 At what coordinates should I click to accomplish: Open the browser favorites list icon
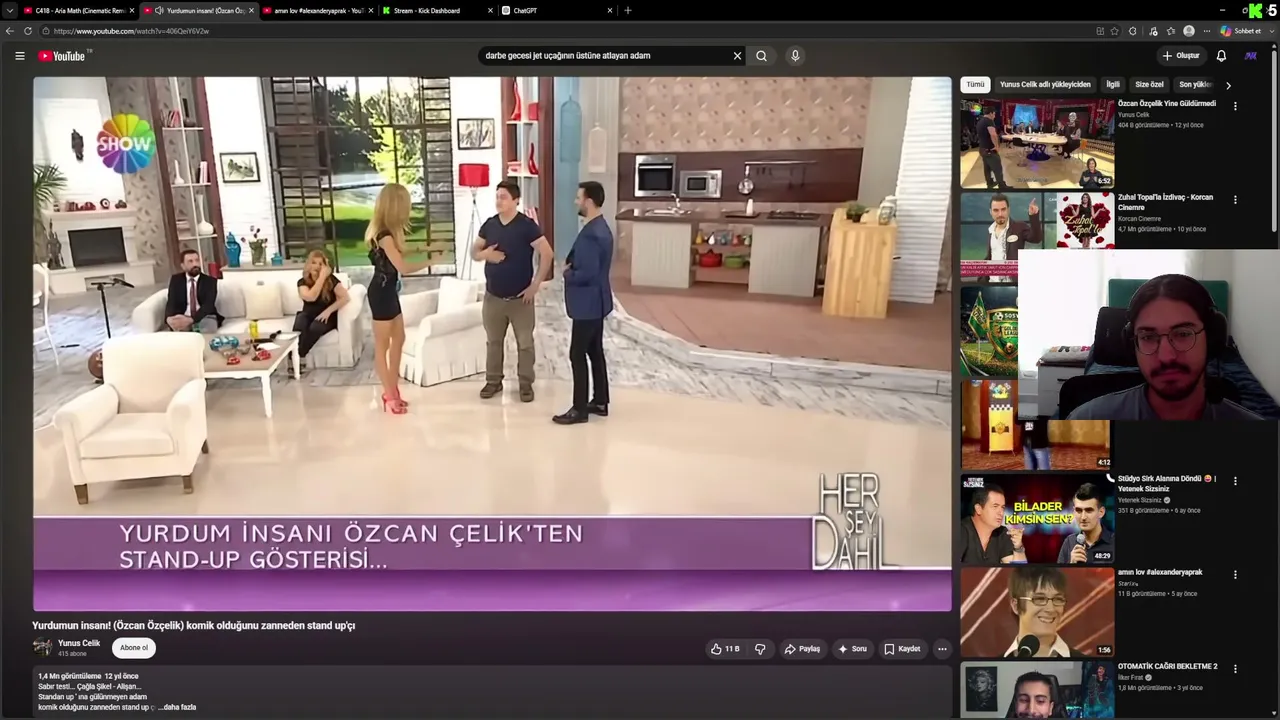point(1171,31)
